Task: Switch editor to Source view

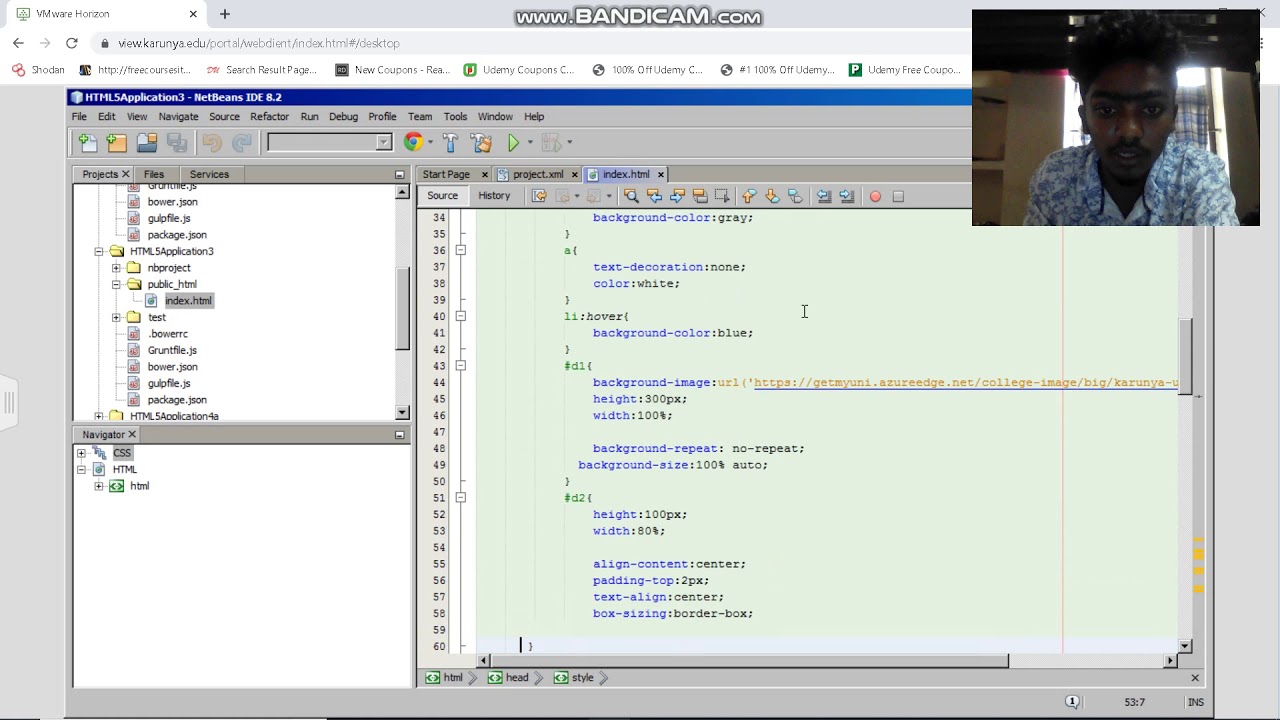Action: [x=442, y=196]
